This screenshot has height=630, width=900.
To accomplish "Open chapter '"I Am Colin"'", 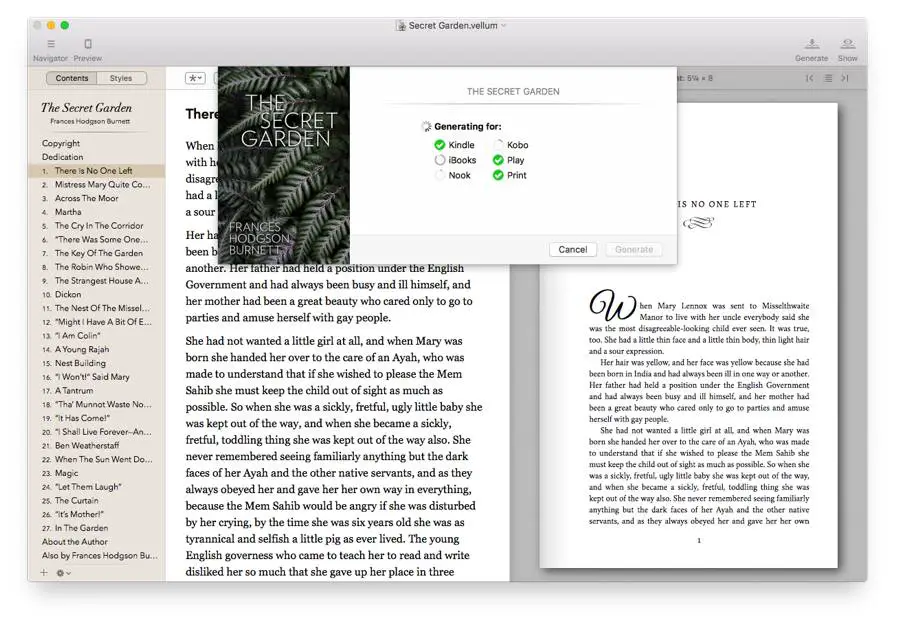I will (x=96, y=336).
